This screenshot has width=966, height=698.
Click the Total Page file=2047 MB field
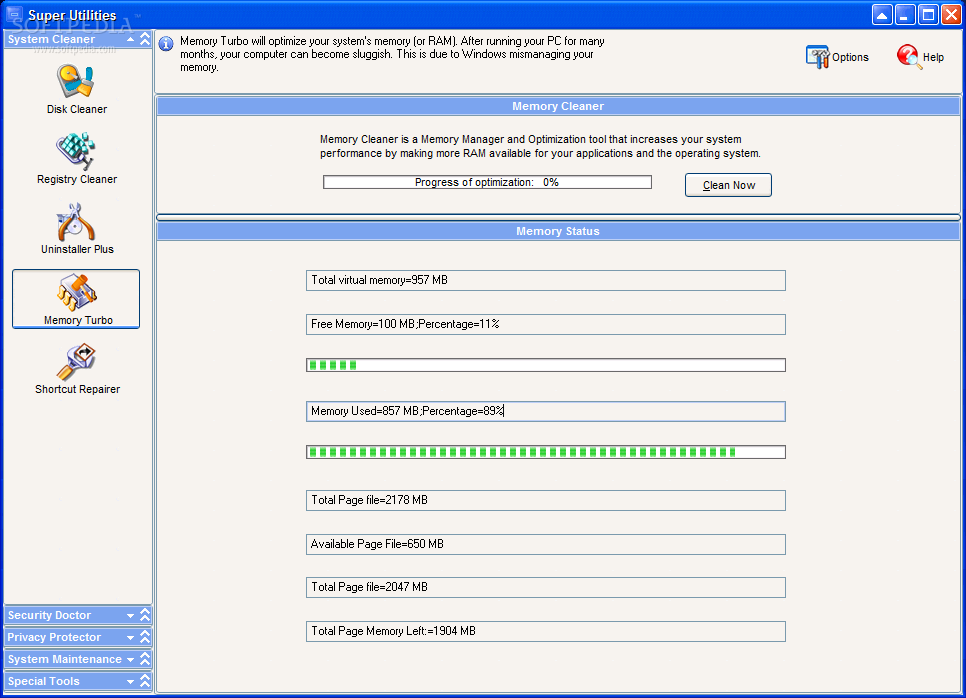click(546, 587)
